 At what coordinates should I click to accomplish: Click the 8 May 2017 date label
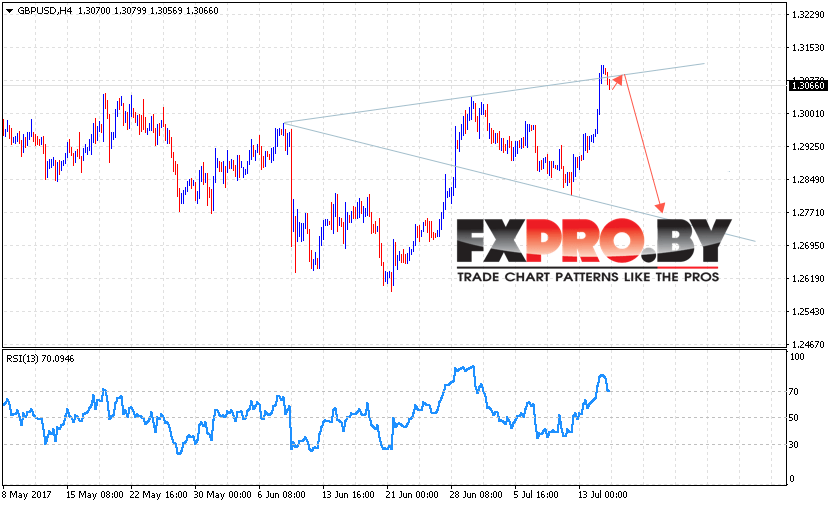tap(27, 495)
